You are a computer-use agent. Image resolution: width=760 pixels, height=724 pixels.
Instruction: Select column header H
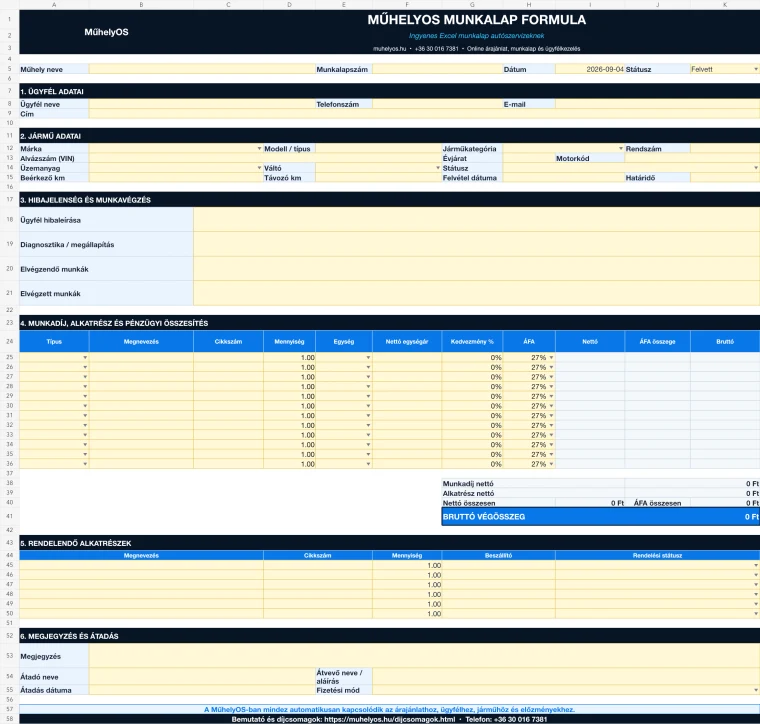point(529,4)
